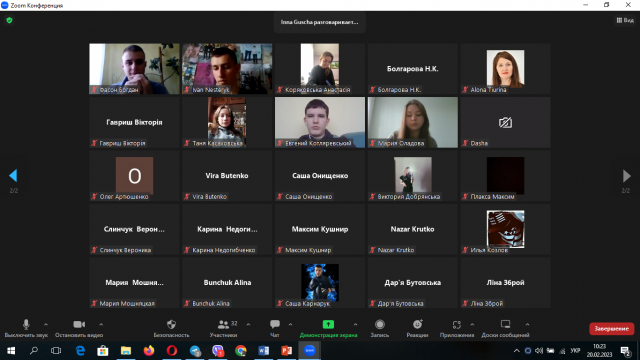Stop video with the camera toggle
This screenshot has height=360, width=640.
(79, 324)
